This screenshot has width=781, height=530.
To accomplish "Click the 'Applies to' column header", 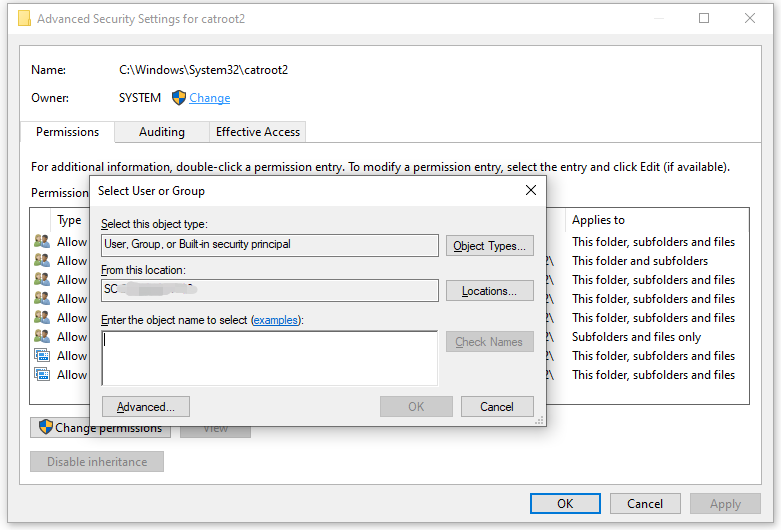I will point(598,220).
